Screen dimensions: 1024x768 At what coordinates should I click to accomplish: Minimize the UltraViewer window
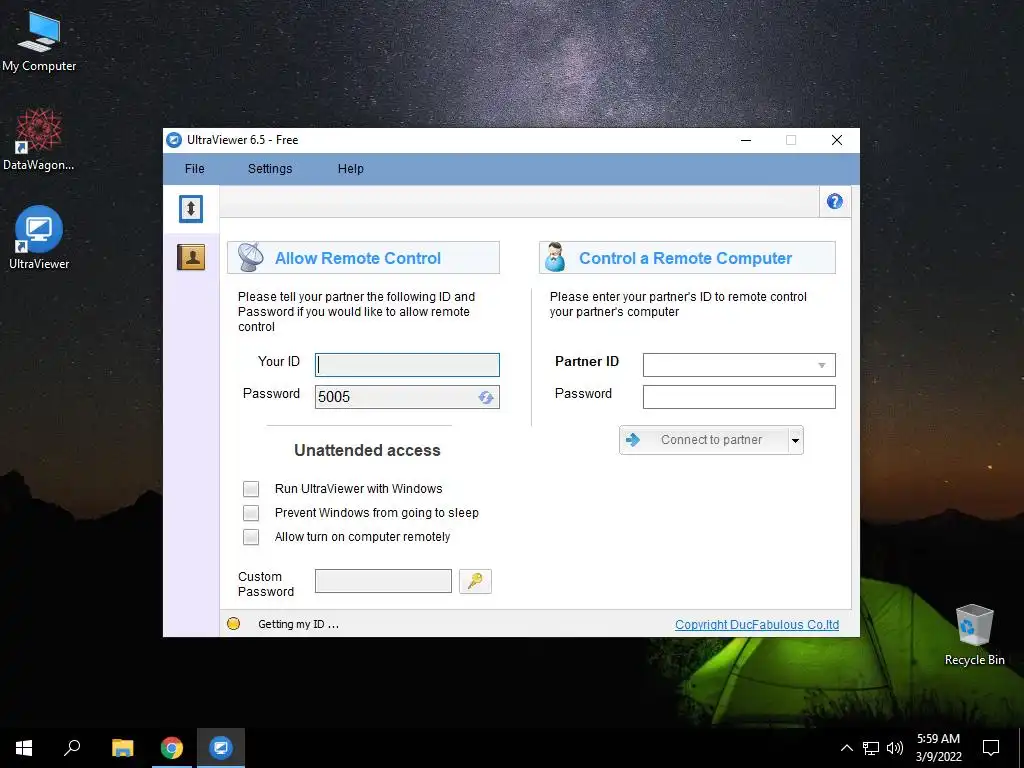pyautogui.click(x=746, y=140)
